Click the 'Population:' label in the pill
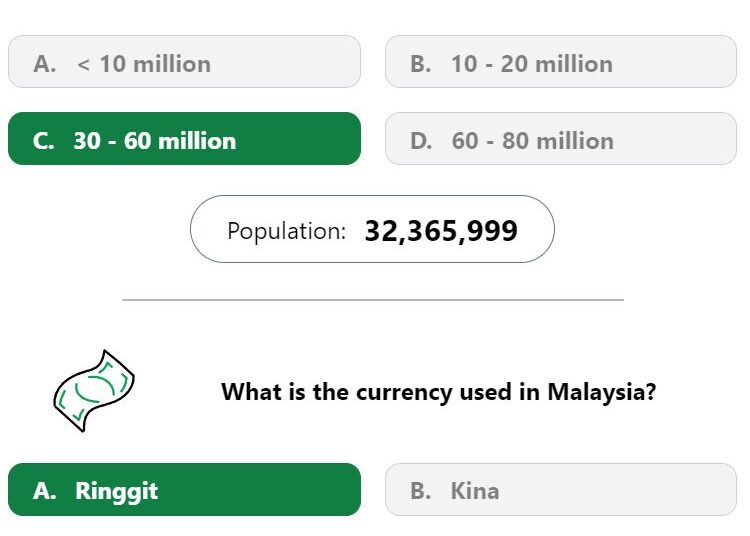Image resolution: width=750 pixels, height=536 pixels. coord(287,231)
